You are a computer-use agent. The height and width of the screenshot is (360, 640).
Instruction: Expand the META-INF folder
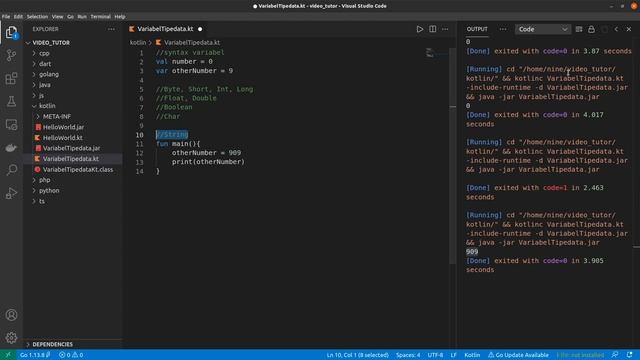coord(57,116)
